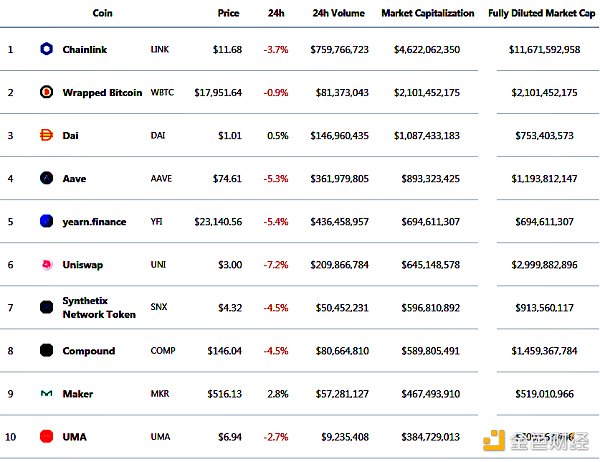
Task: Click the Aave coin logo icon
Action: tap(46, 178)
